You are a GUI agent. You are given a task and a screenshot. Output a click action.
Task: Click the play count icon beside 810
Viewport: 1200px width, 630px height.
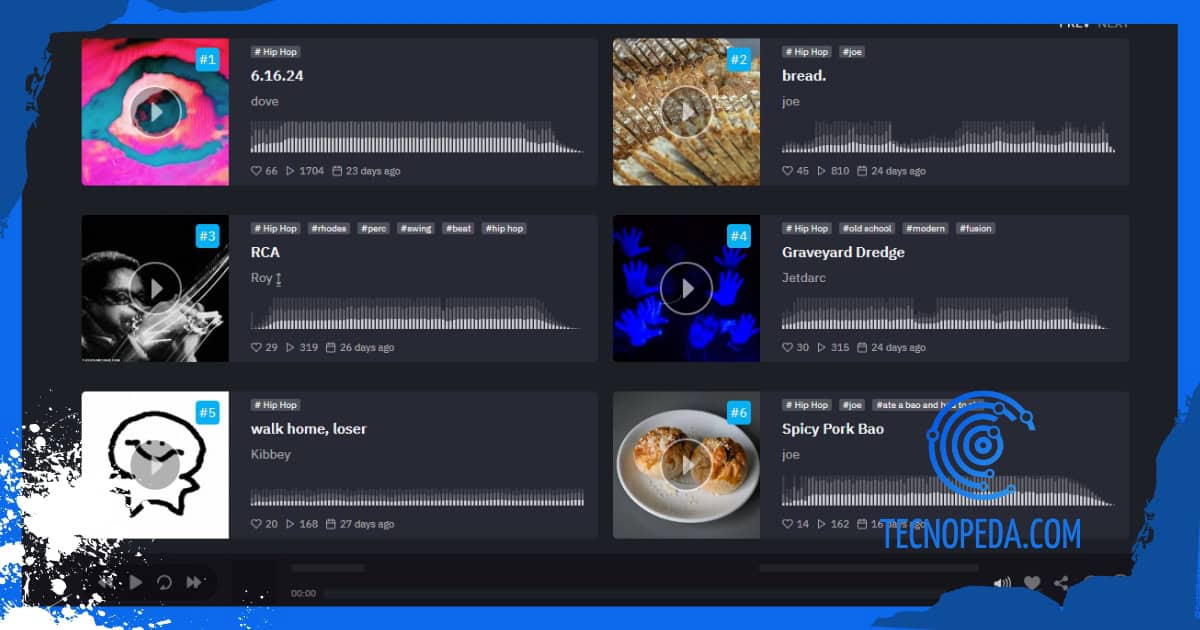coord(822,171)
